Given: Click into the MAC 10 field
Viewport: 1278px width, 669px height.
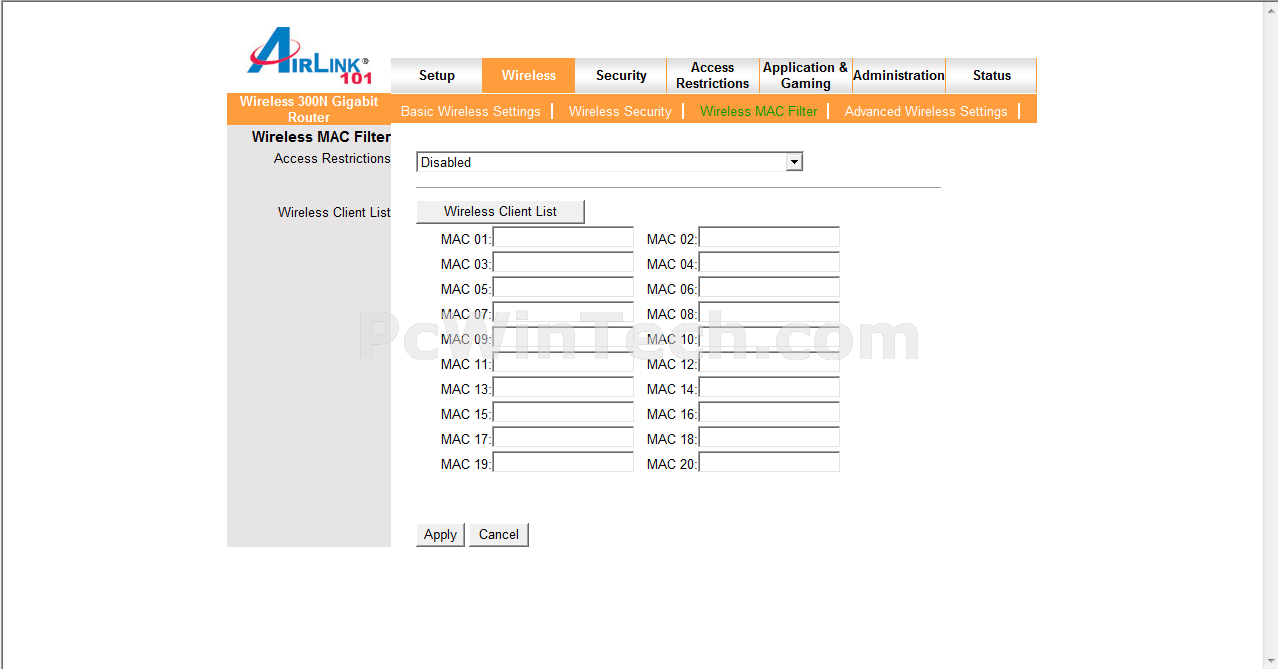Looking at the screenshot, I should click(x=769, y=338).
